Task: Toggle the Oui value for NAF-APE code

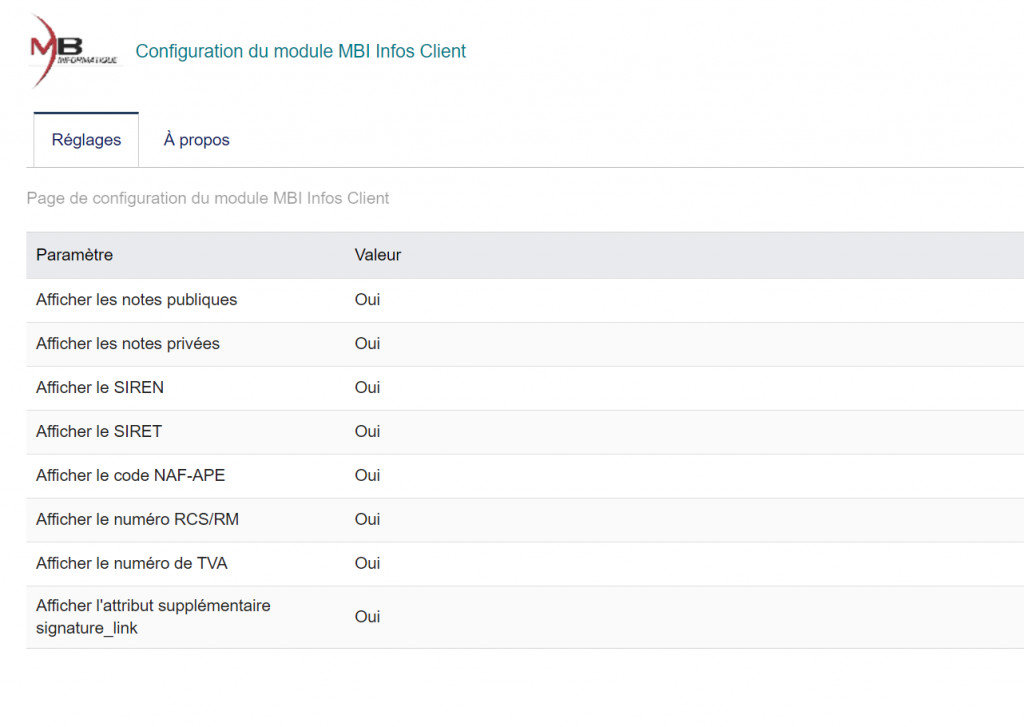Action: tap(367, 476)
